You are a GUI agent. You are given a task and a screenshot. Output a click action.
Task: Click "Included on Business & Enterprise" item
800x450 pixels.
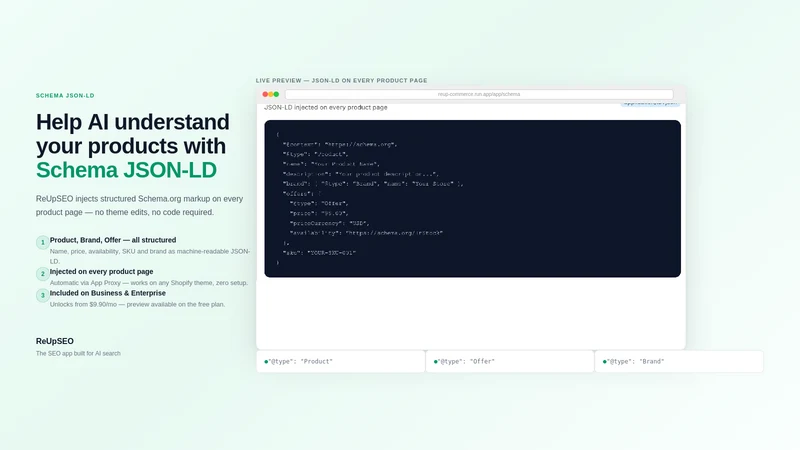108,293
